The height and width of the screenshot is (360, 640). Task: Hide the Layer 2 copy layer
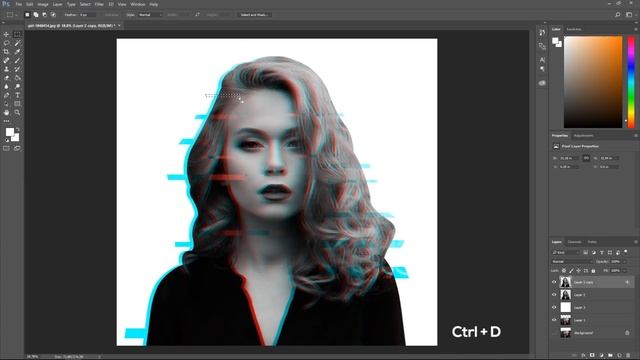tap(554, 282)
